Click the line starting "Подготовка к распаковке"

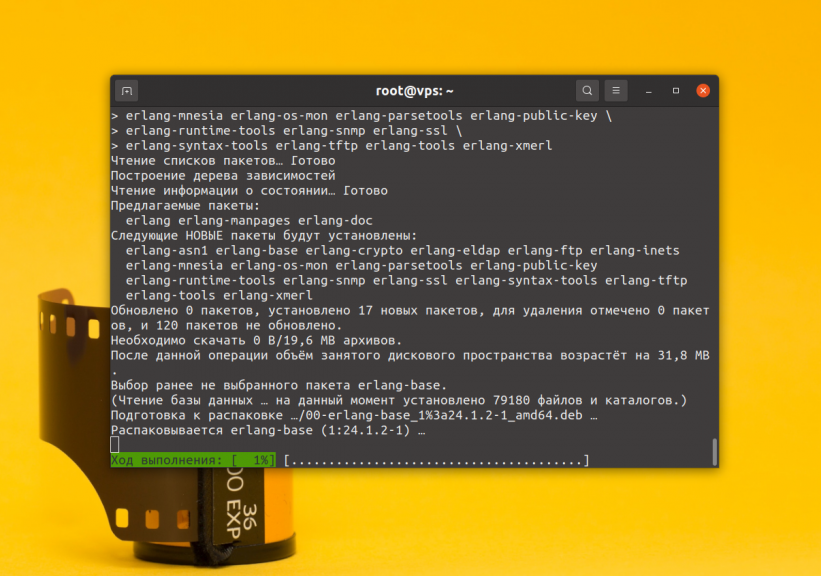tap(354, 415)
